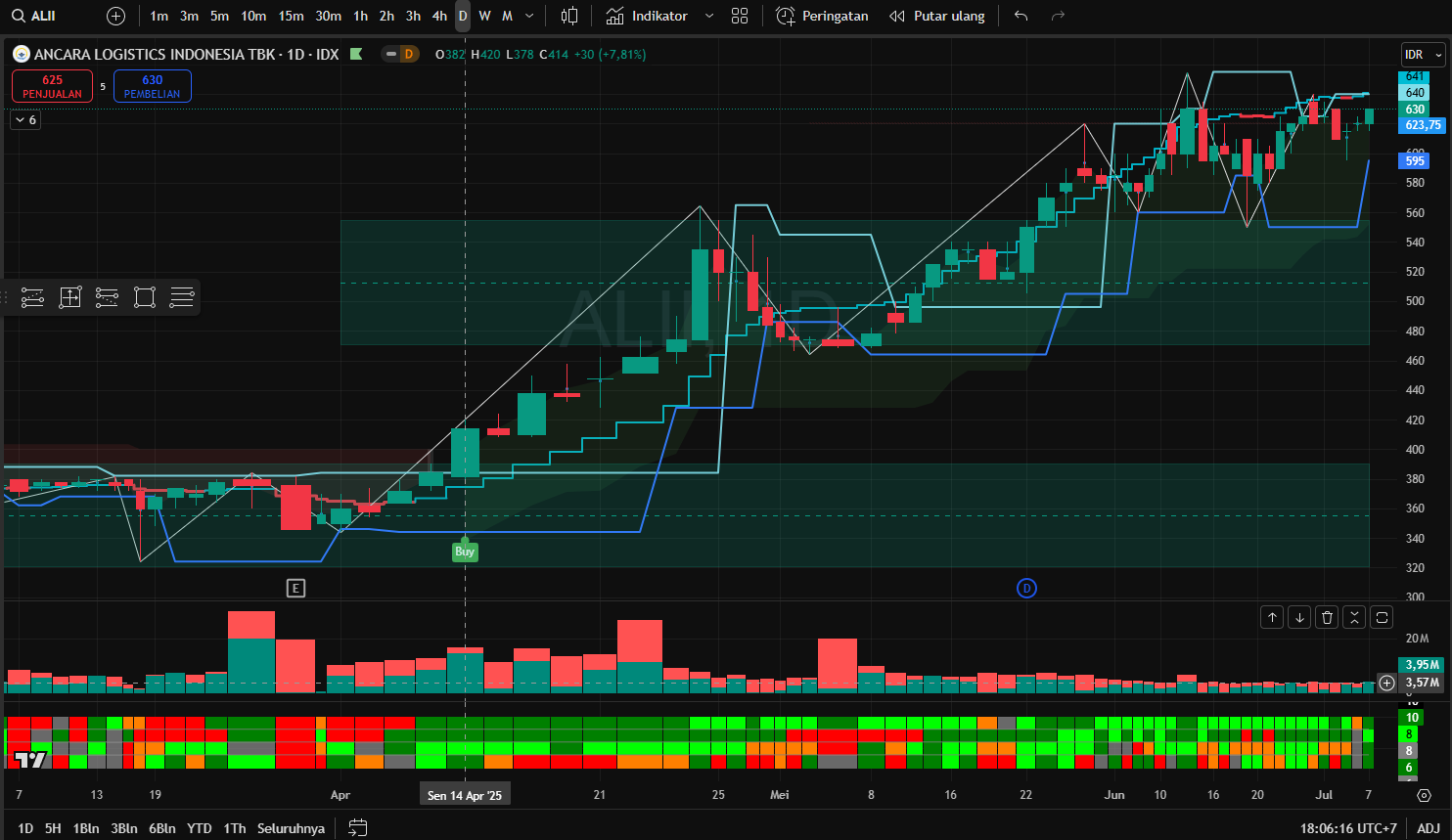Open timezone menu at 18:06:16 UTC+7
The image size is (1452, 840).
tap(1348, 828)
